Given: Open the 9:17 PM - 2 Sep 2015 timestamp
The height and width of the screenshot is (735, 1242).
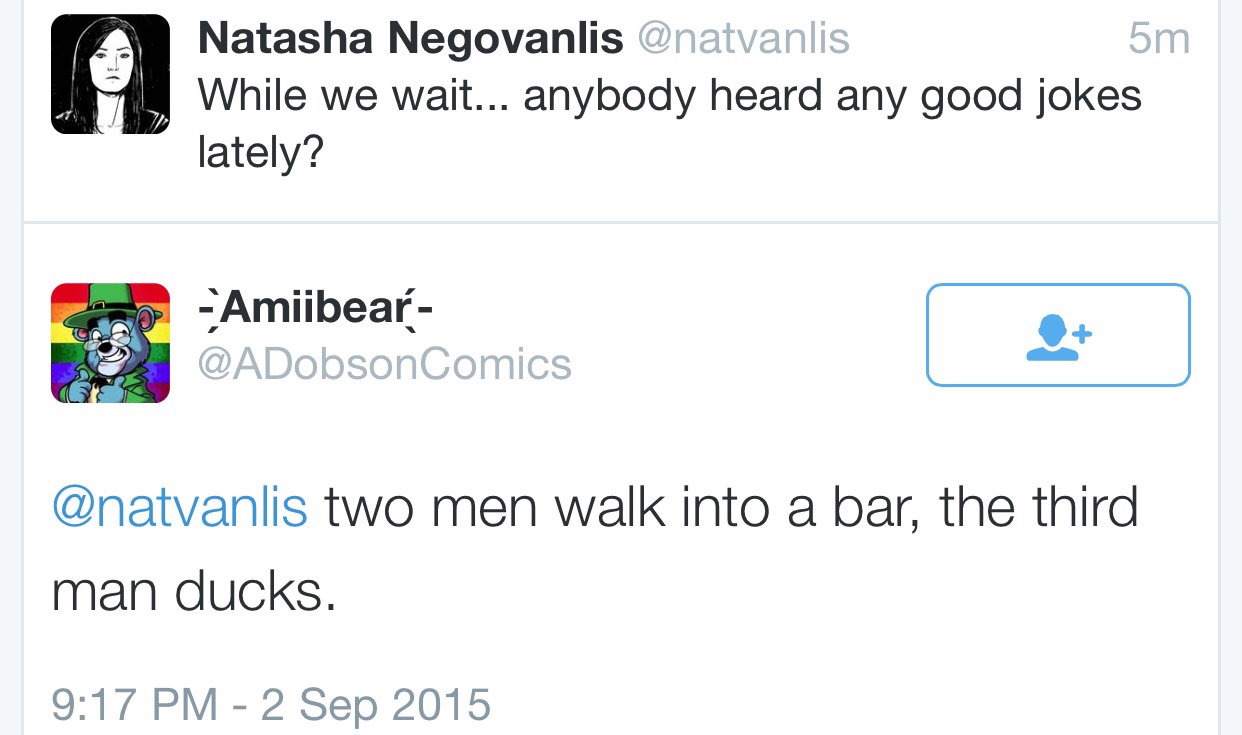Looking at the screenshot, I should point(271,704).
